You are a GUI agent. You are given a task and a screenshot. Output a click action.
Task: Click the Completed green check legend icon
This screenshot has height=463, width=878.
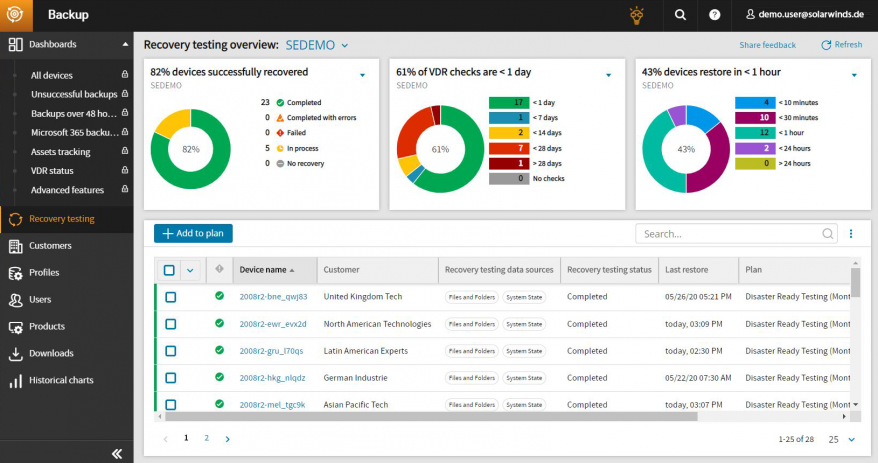280,102
